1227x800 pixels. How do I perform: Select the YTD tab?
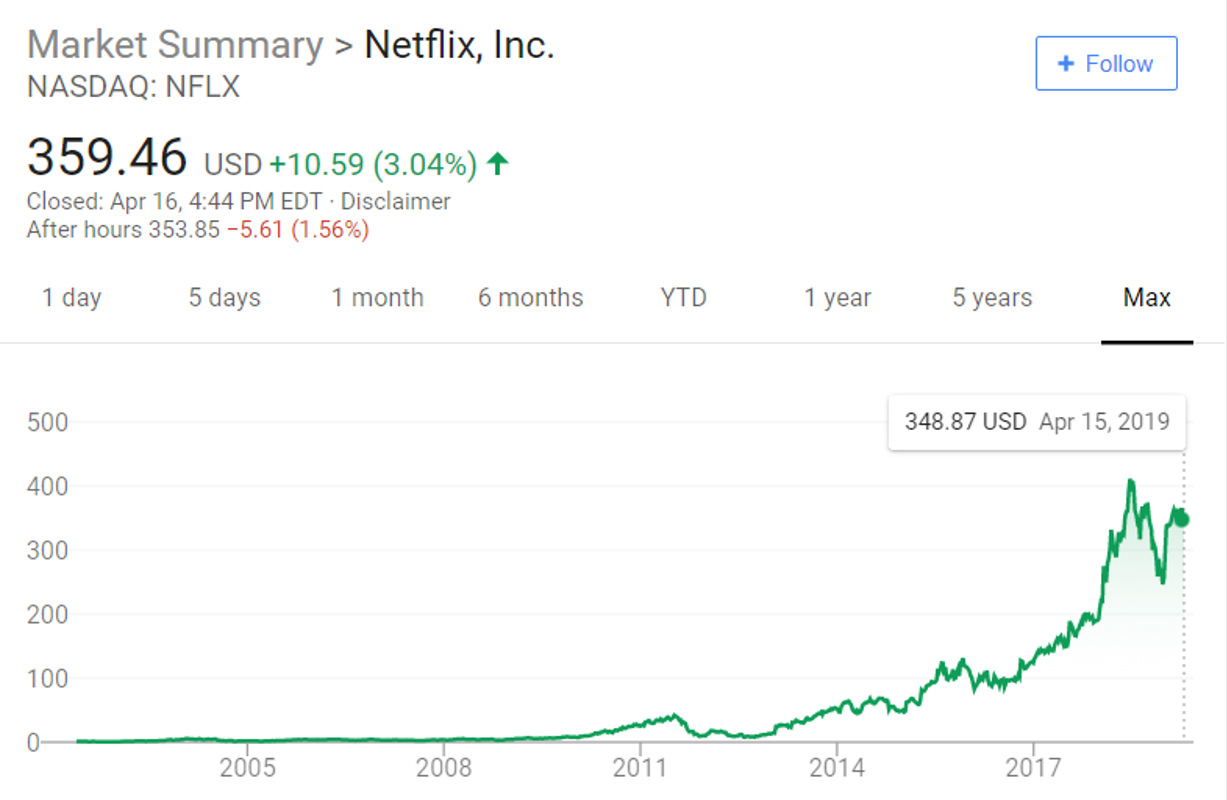[x=684, y=298]
